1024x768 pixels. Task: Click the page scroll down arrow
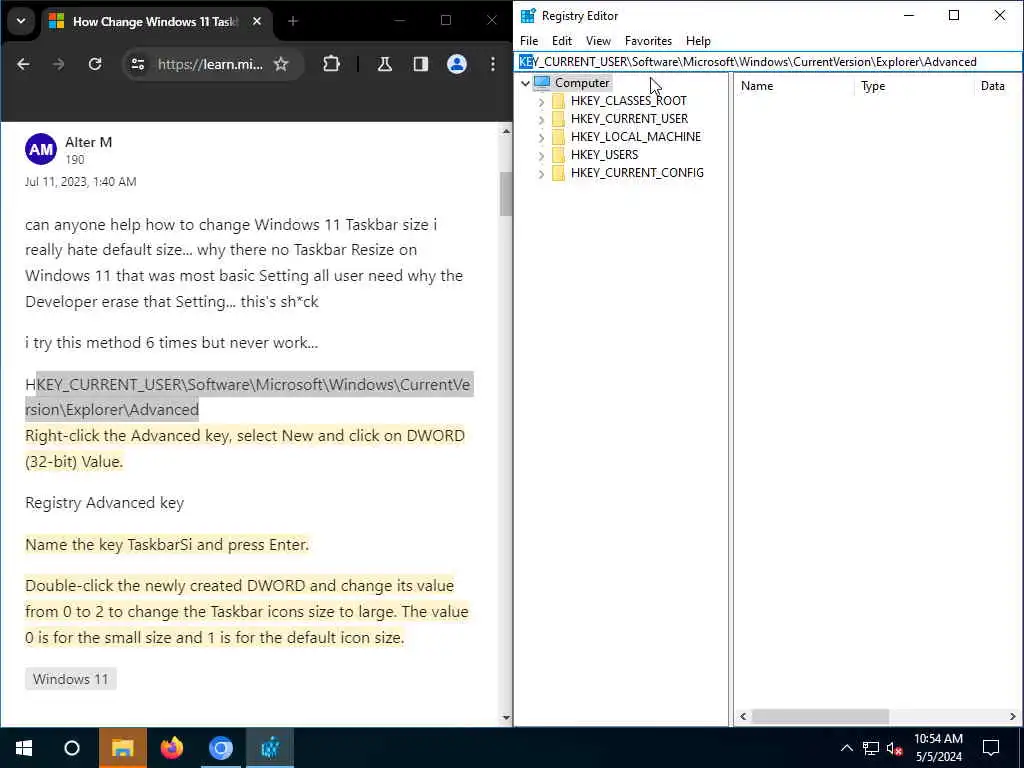pos(506,718)
